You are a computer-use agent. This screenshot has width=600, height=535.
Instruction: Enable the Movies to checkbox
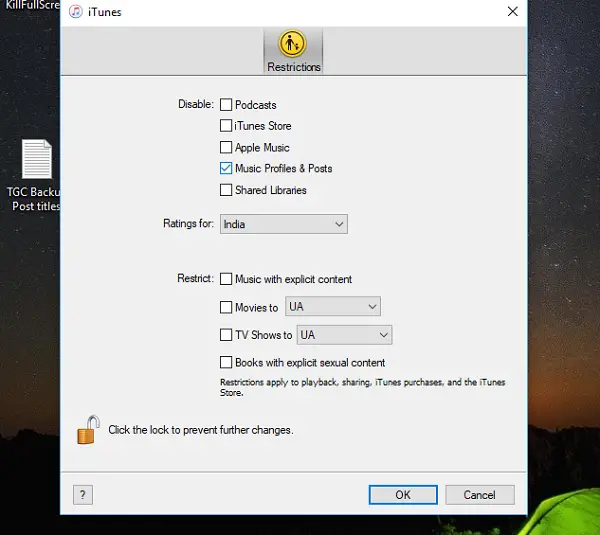click(x=226, y=307)
